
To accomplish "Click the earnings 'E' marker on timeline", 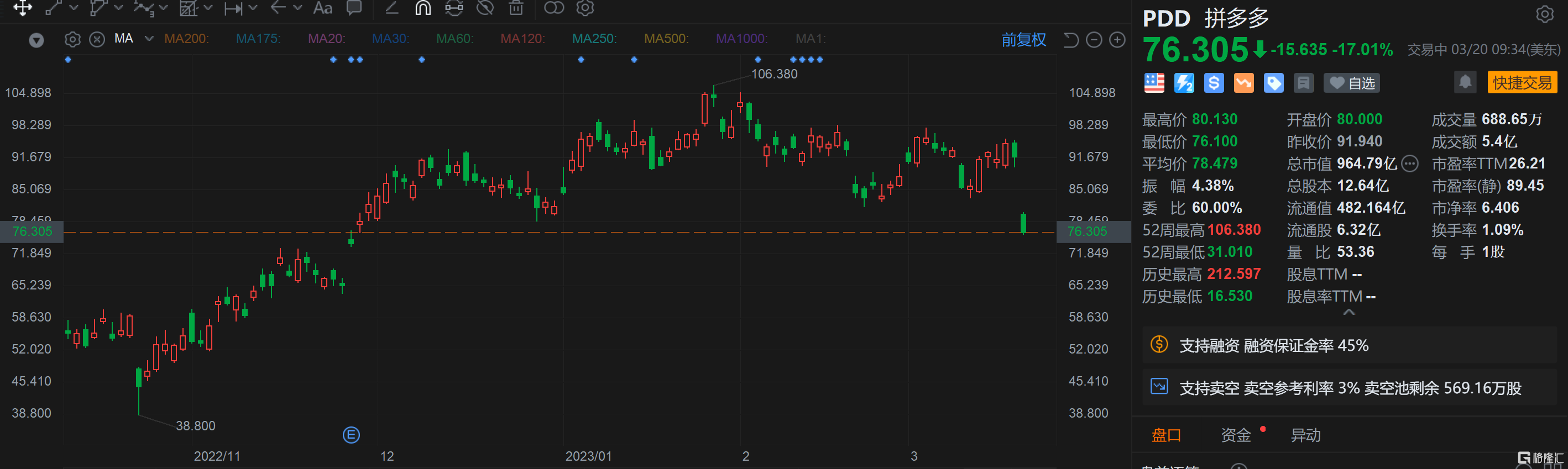I will [351, 435].
